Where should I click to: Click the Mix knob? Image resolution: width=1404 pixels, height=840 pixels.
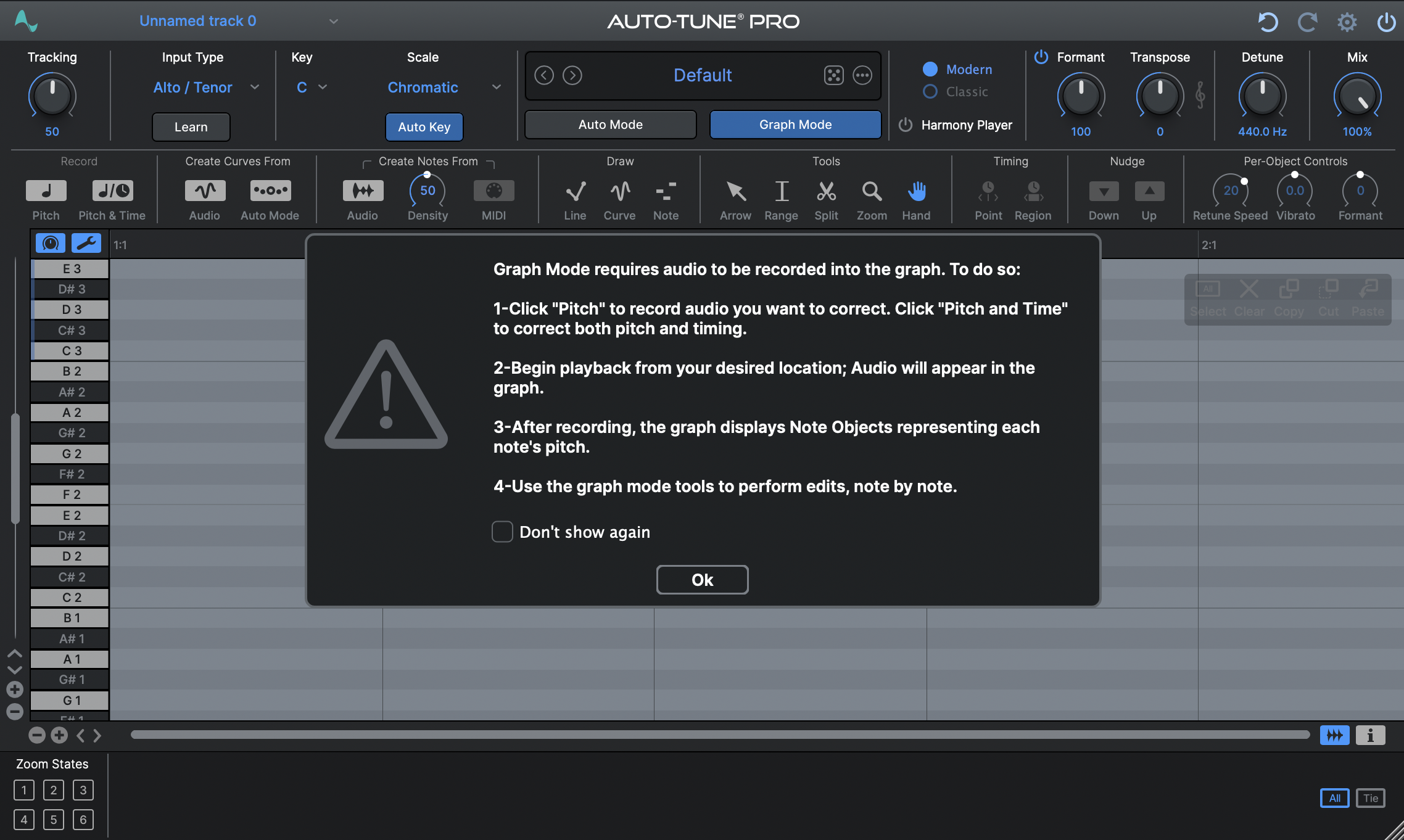tap(1357, 97)
